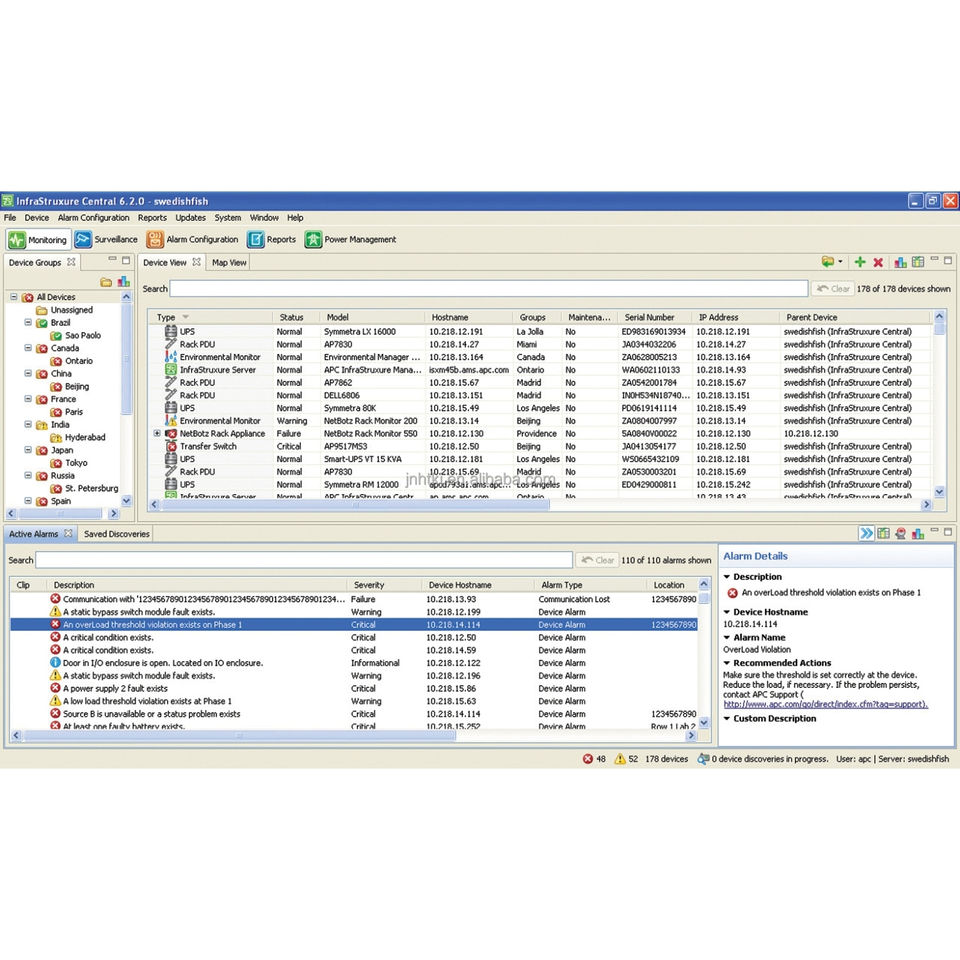Screen dimensions: 960x960
Task: Click the bar chart icon in Device View toolbar
Action: tap(900, 262)
